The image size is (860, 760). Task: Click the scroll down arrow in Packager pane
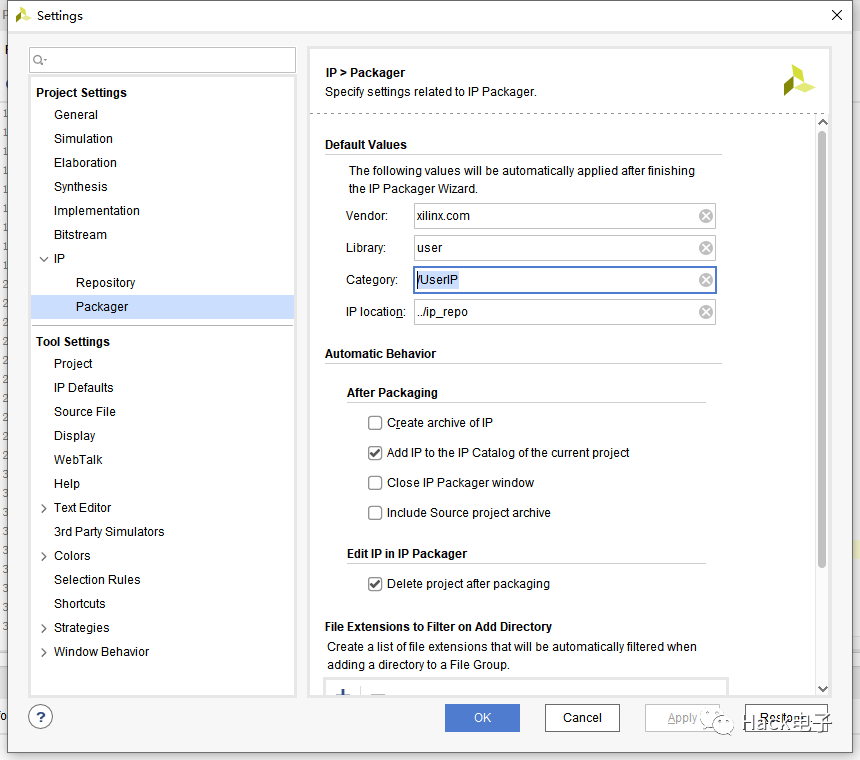click(x=822, y=689)
